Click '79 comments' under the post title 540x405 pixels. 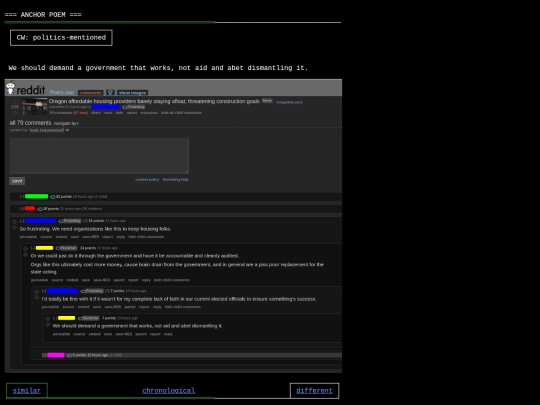click(60, 113)
